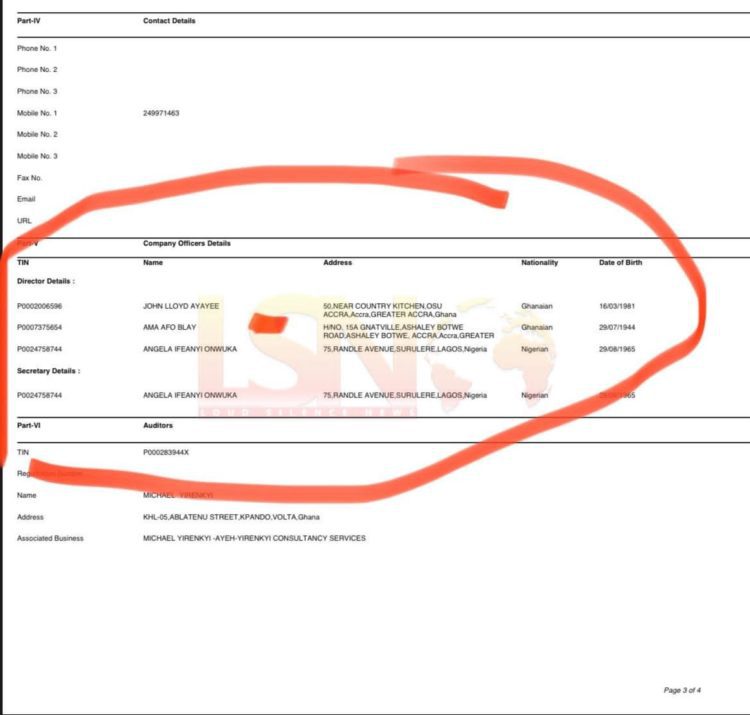
Task: Select the 'Auditors' heading
Action: pos(158,425)
